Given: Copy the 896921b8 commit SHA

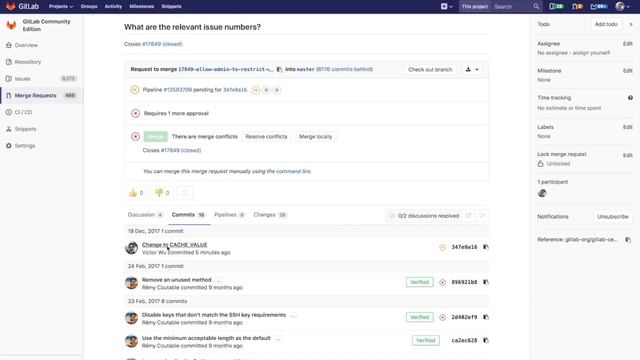Looking at the screenshot, I should [486, 282].
